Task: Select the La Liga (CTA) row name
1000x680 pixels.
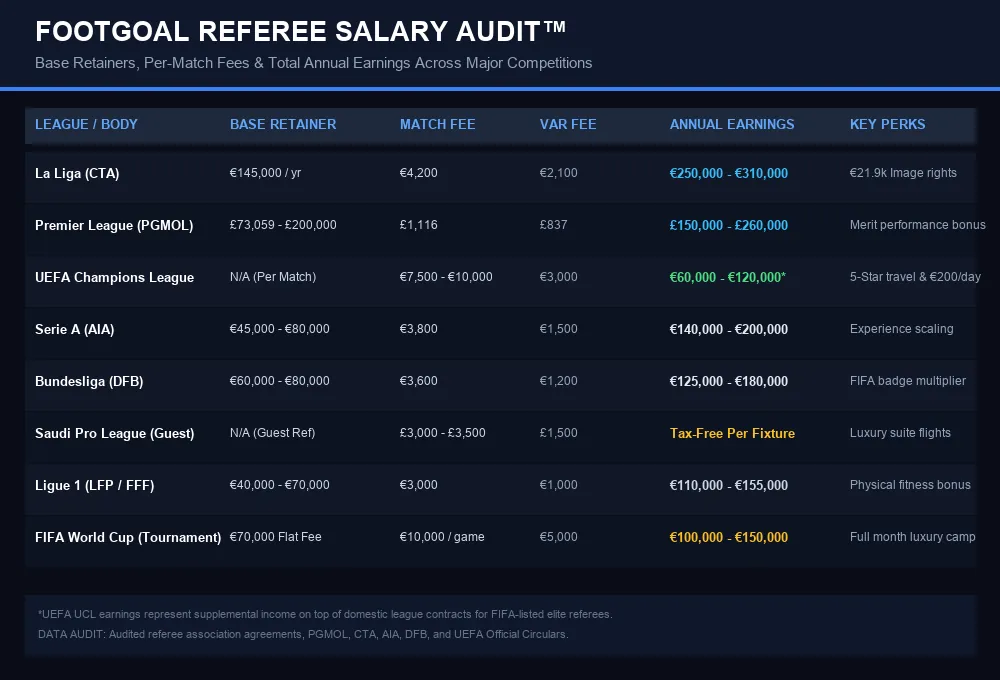Action: [77, 174]
